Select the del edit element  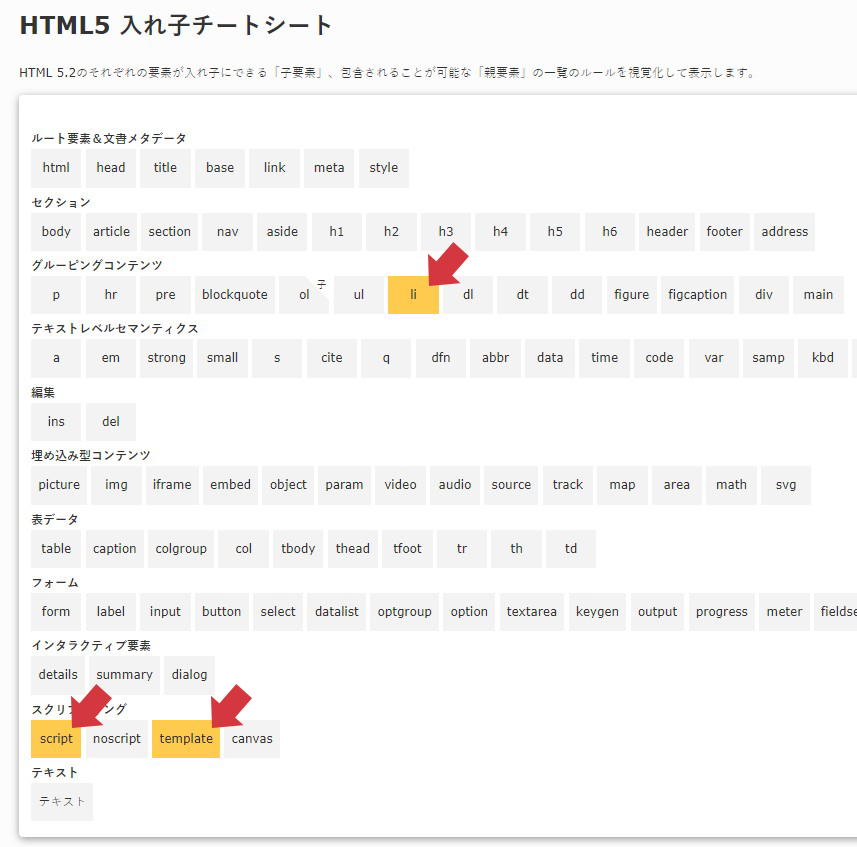(111, 422)
